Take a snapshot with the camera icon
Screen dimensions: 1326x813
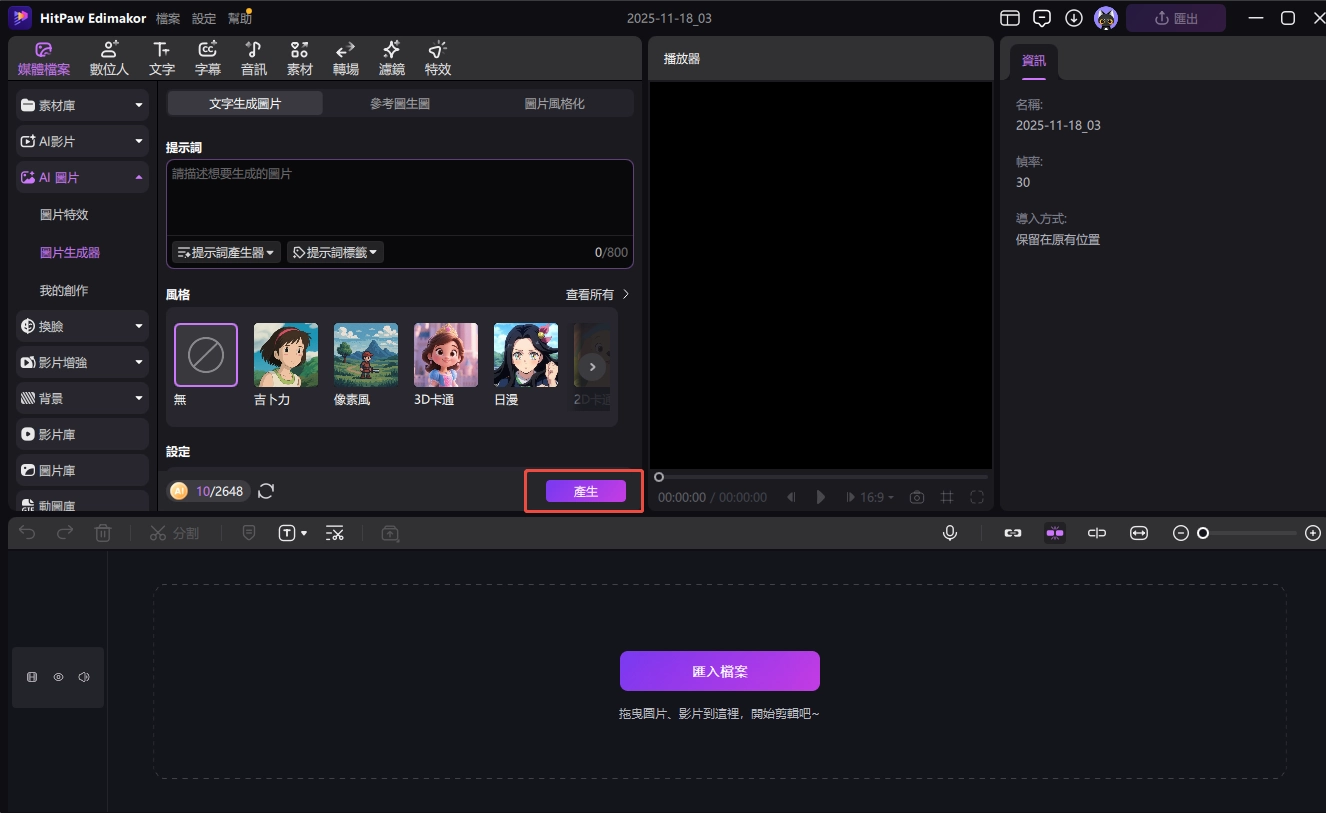point(916,496)
